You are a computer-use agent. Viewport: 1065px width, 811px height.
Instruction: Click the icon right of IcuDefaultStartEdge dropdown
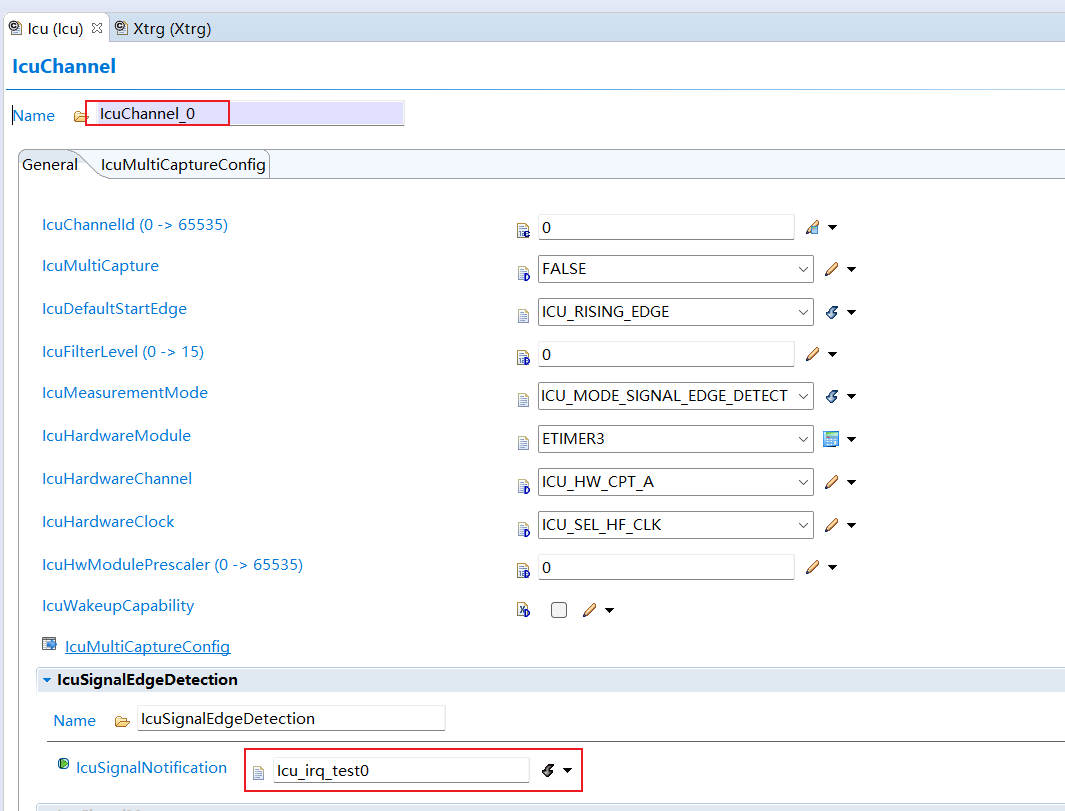pyautogui.click(x=831, y=312)
